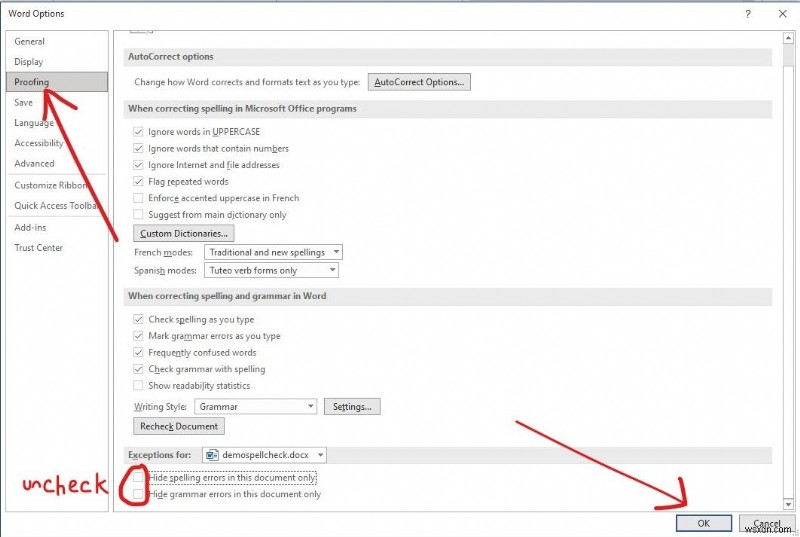Click the scrollbar down arrow
The width and height of the screenshot is (800, 537).
click(788, 504)
